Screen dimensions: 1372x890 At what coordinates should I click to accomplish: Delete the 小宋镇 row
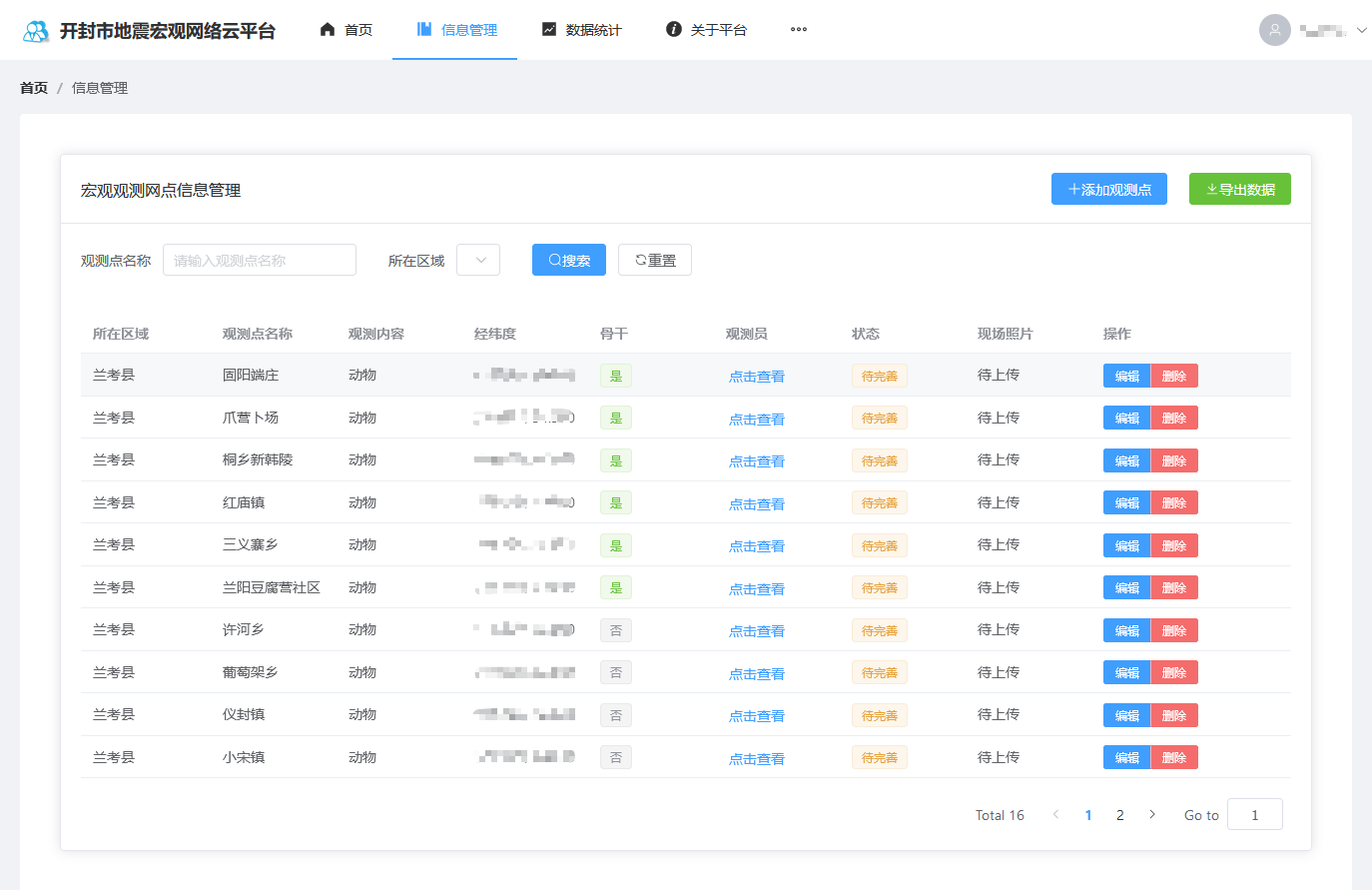pos(1174,758)
